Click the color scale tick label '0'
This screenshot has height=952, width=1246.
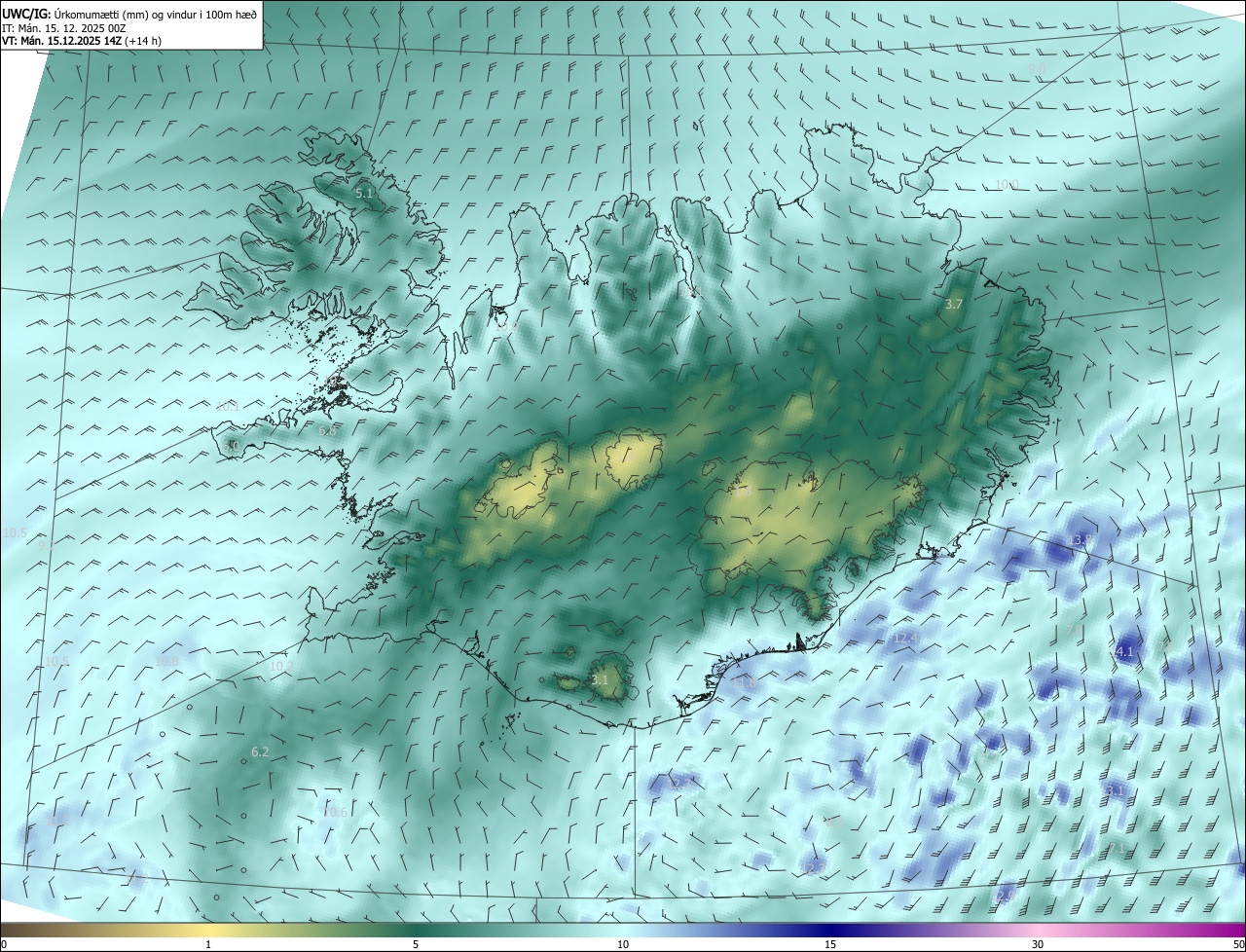click(4, 944)
